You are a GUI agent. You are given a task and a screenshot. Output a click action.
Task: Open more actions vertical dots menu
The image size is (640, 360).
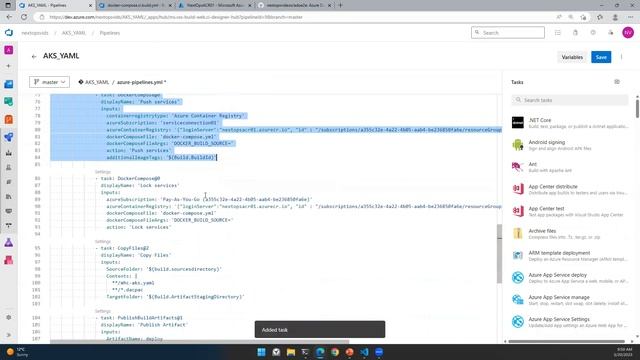tap(621, 57)
